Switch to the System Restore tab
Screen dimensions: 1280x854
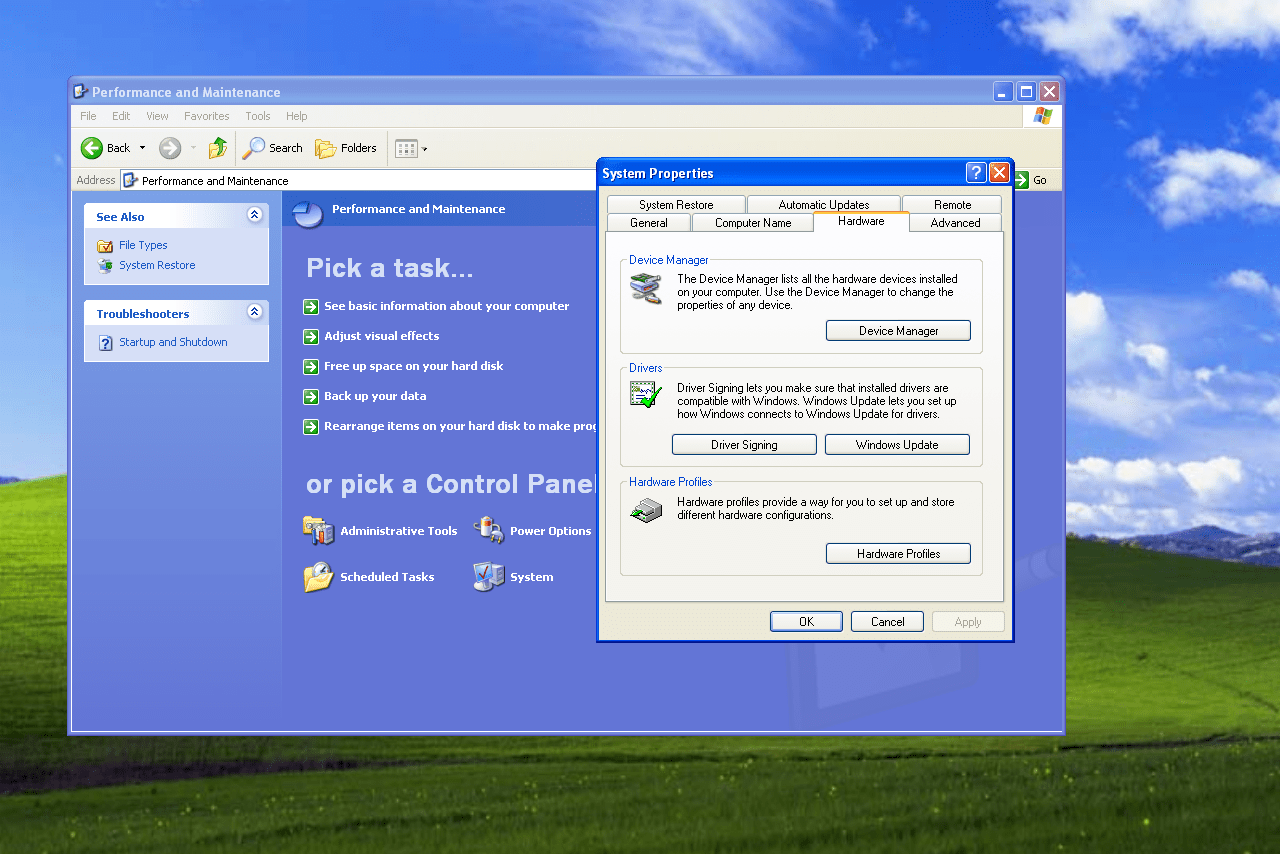(676, 204)
